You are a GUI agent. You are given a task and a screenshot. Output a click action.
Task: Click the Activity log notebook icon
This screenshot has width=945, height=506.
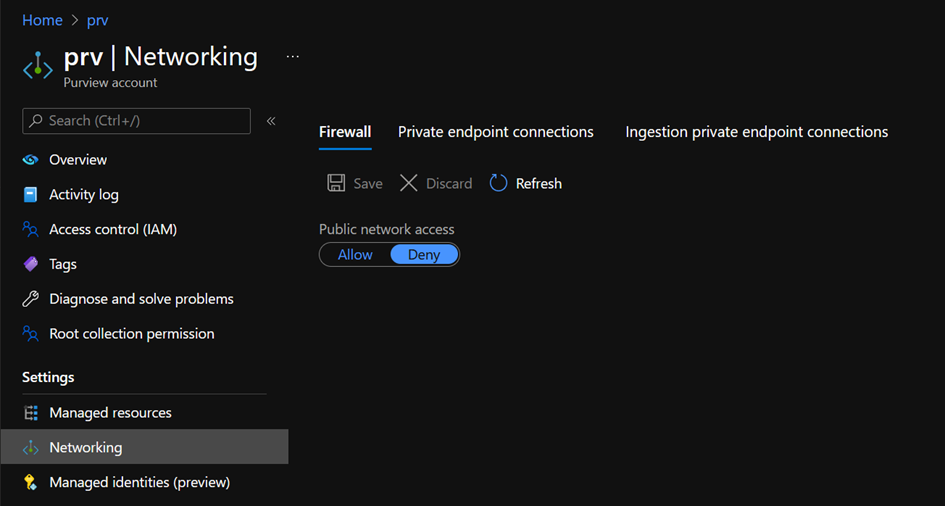coord(31,195)
